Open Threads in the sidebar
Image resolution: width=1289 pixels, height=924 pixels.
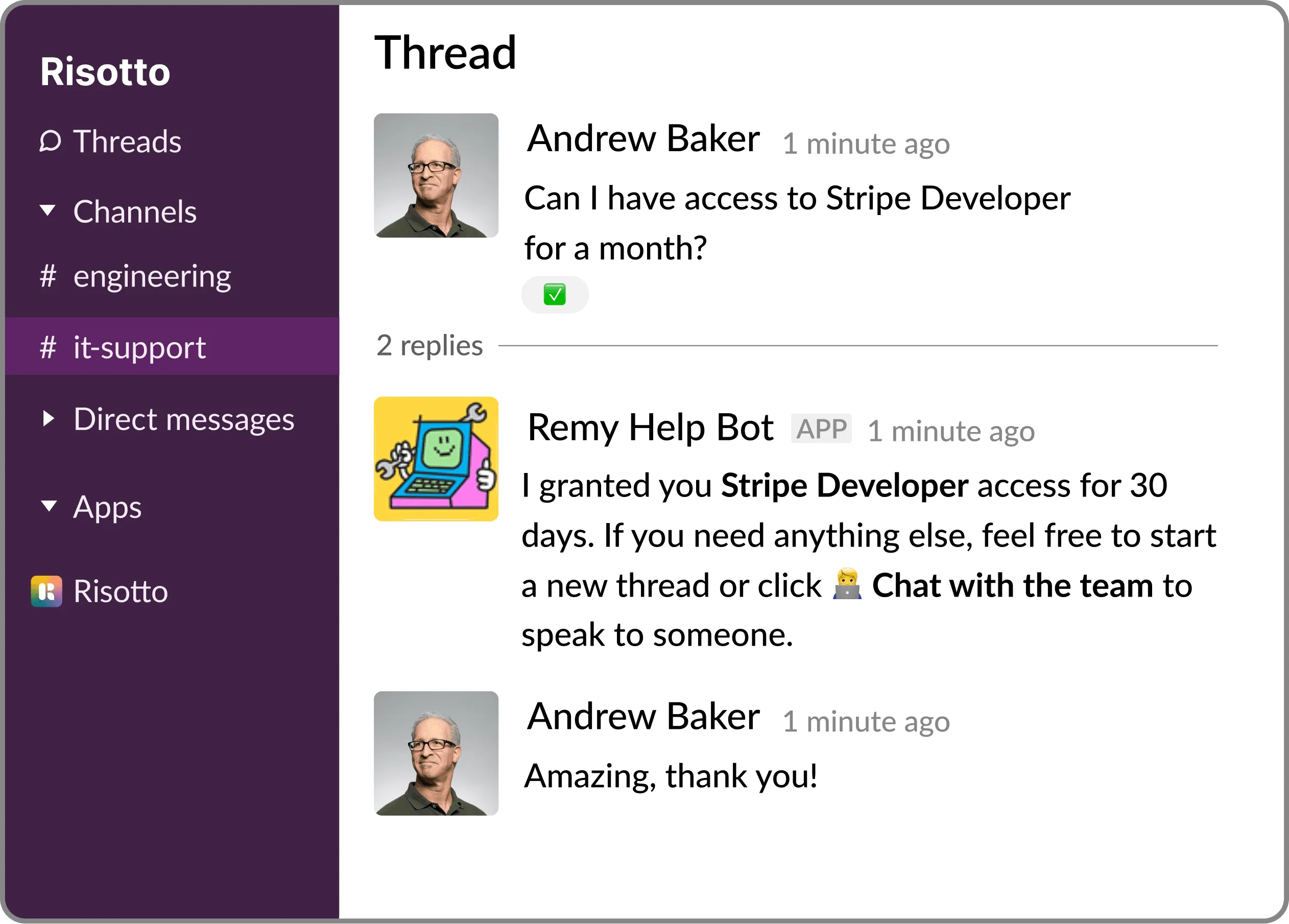(127, 141)
